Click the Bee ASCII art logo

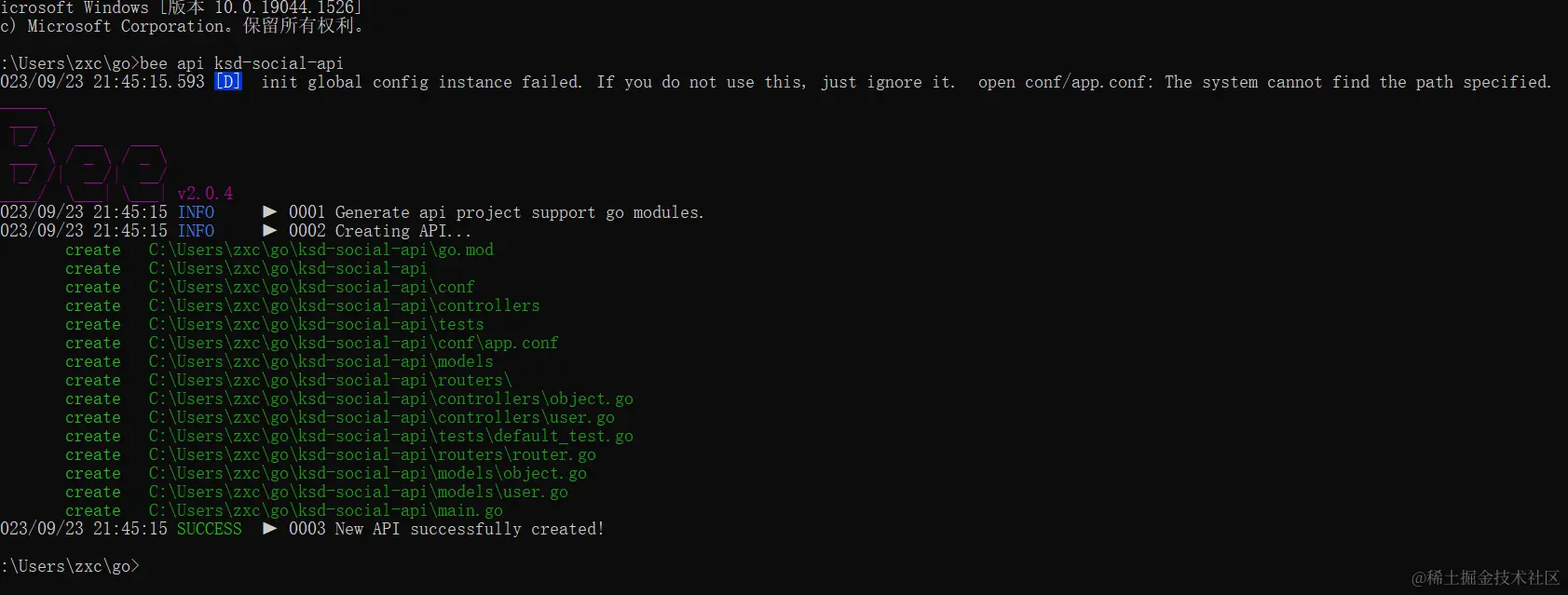point(84,156)
